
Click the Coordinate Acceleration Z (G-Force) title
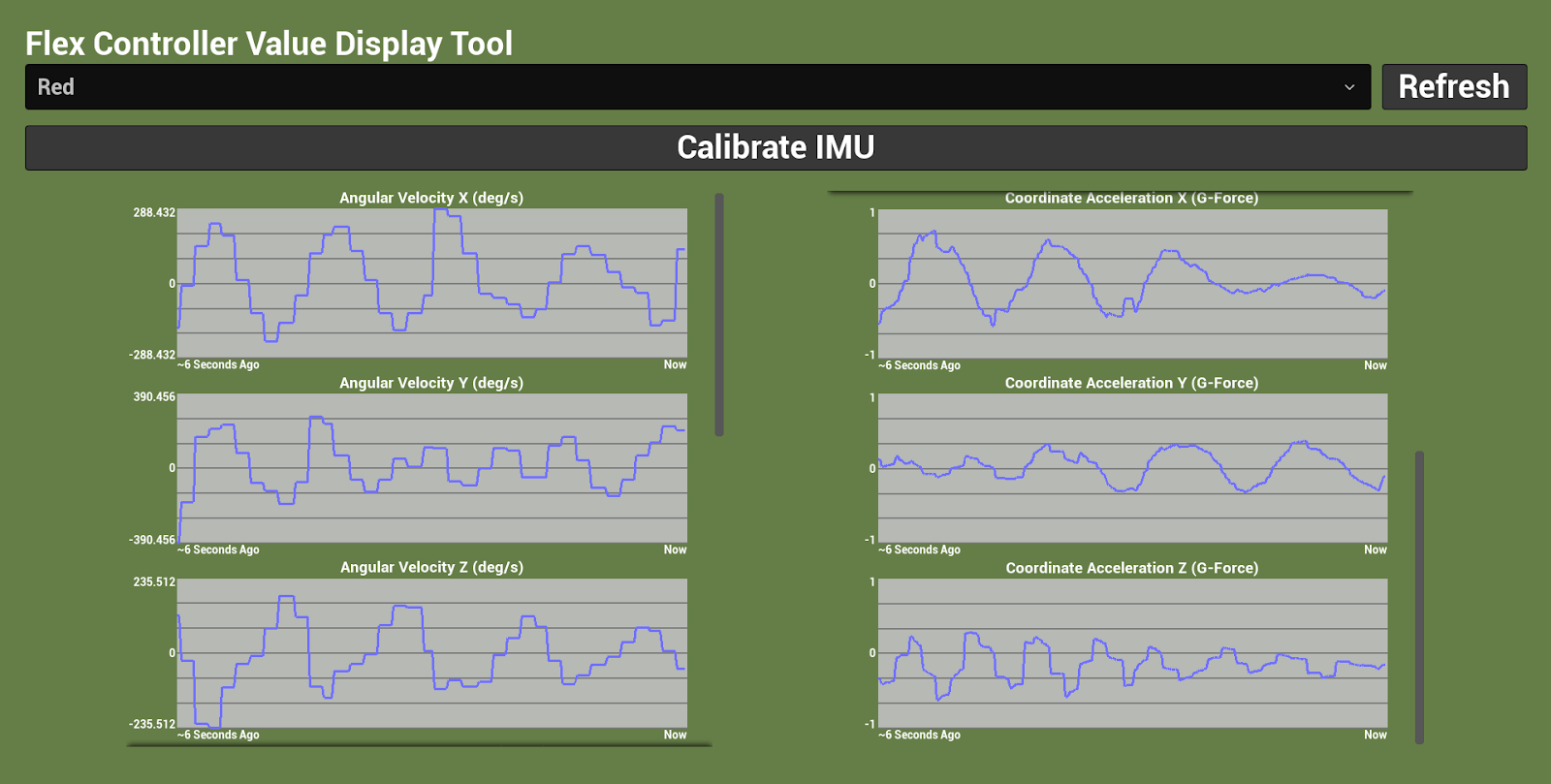[1131, 568]
